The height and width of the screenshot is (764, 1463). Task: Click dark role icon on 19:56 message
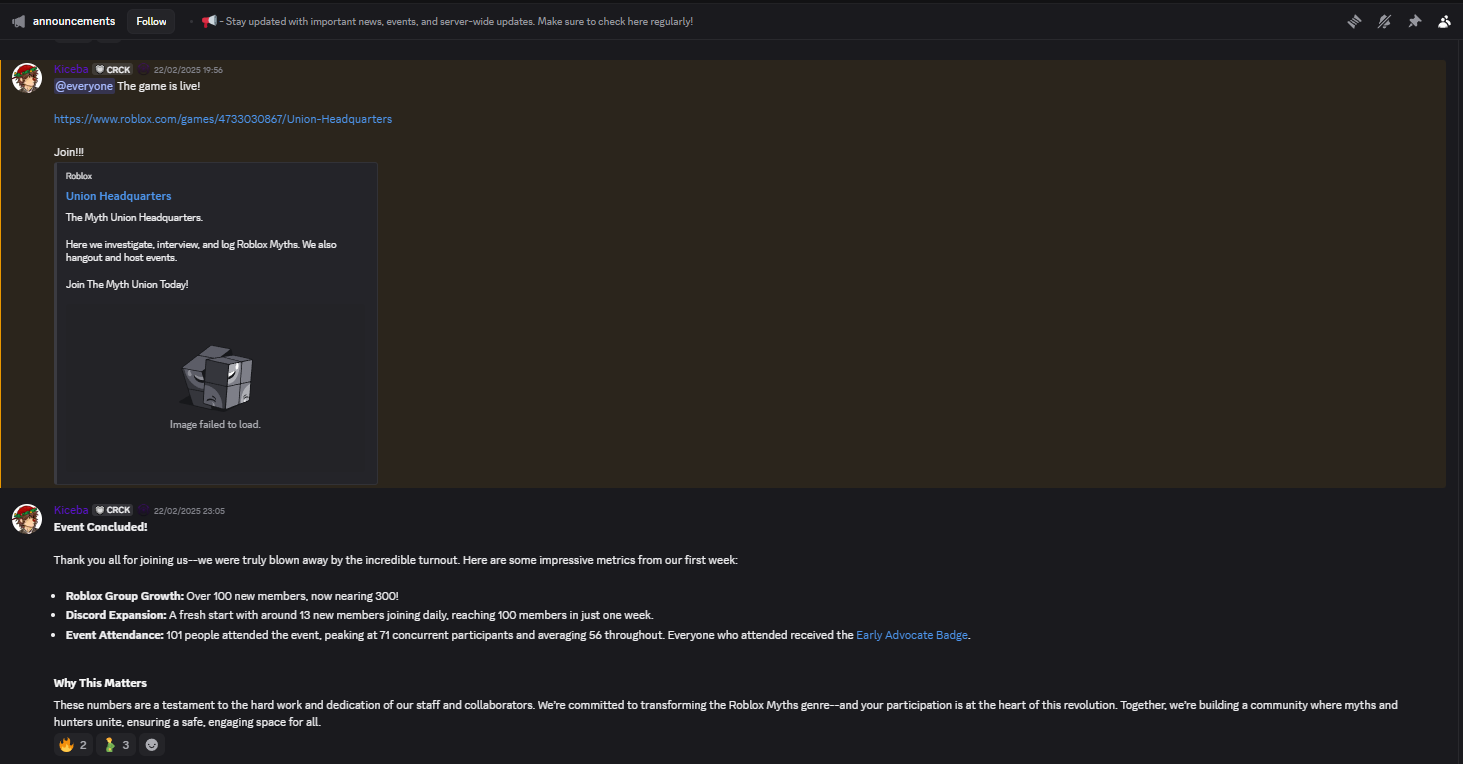point(143,70)
